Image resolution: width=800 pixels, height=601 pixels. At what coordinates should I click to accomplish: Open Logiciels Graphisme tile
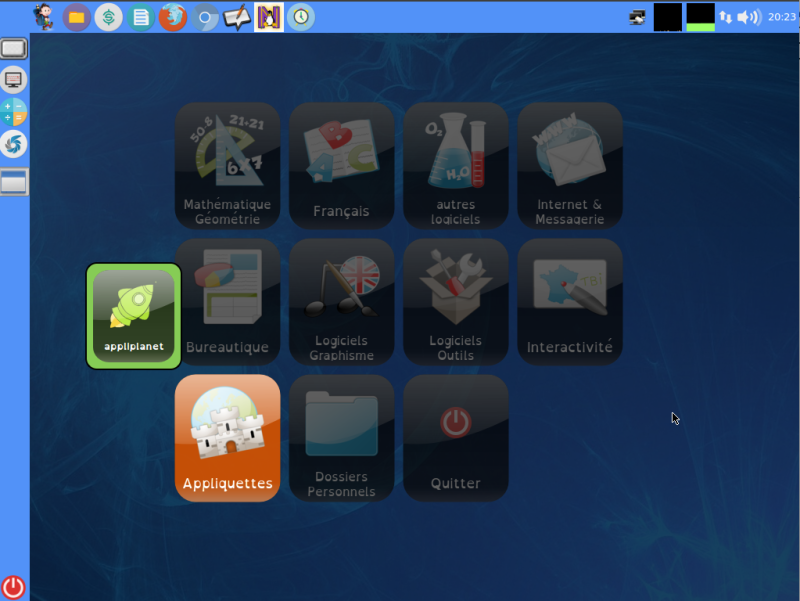341,302
